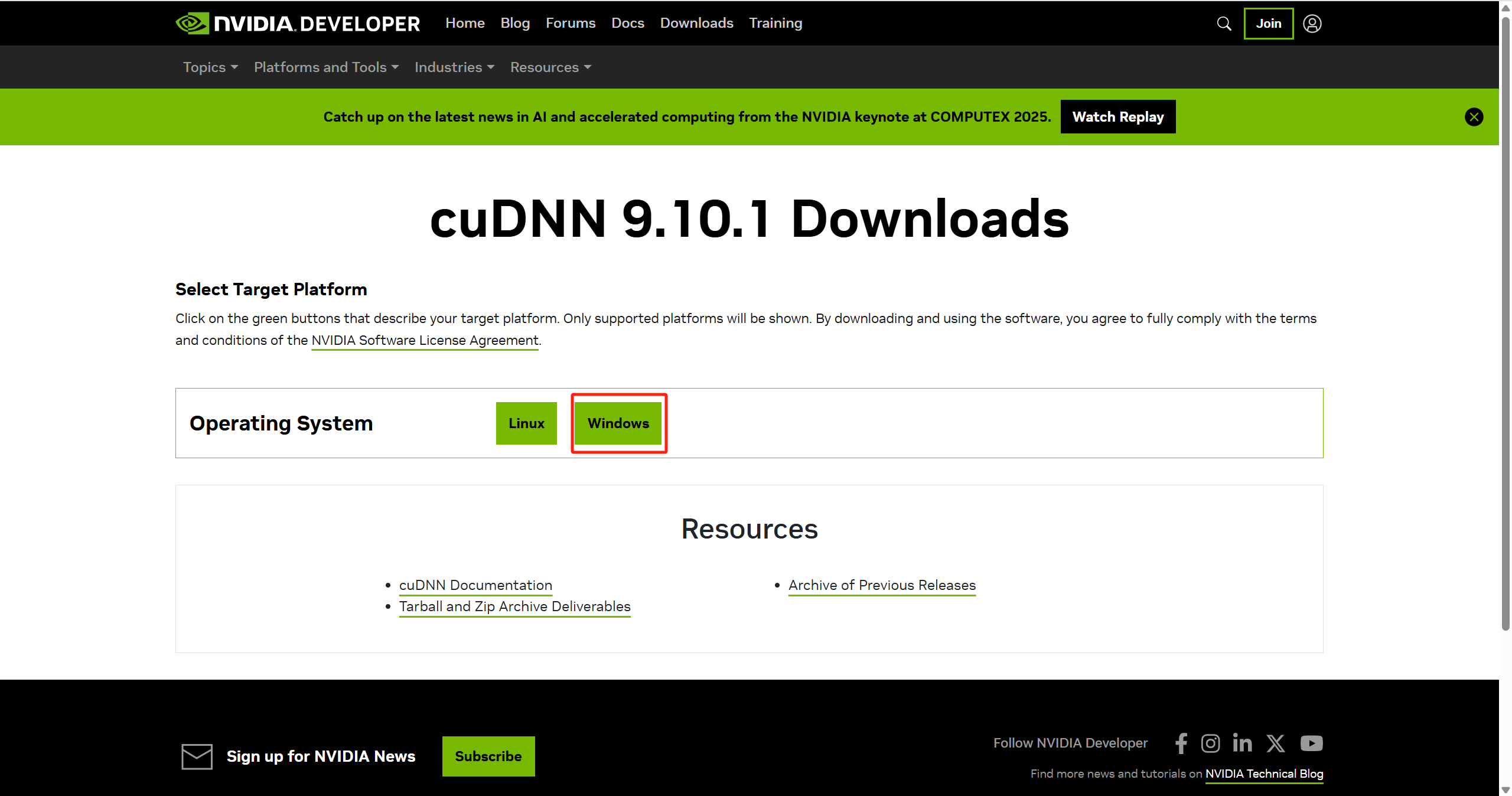This screenshot has width=1512, height=796.
Task: Go to the Downloads menu item
Action: click(x=696, y=23)
